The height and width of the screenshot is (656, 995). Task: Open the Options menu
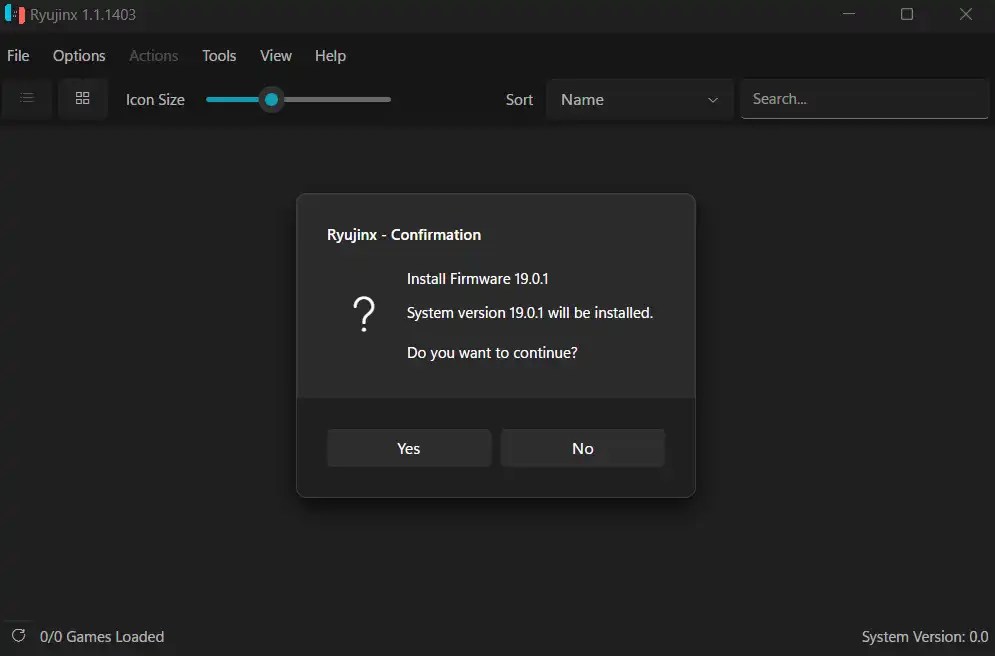(x=79, y=56)
